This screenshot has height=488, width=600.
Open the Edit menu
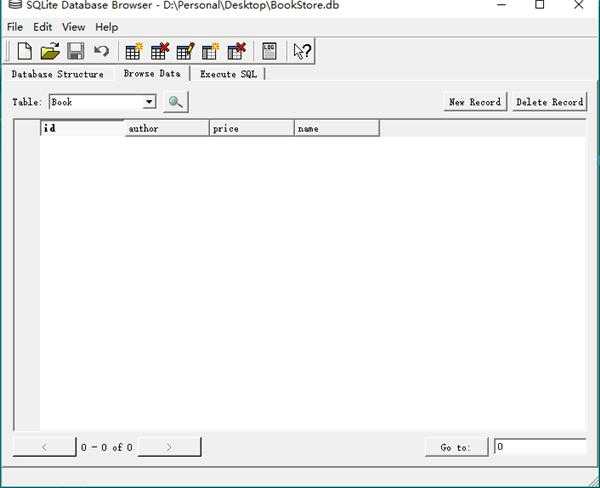[x=42, y=27]
